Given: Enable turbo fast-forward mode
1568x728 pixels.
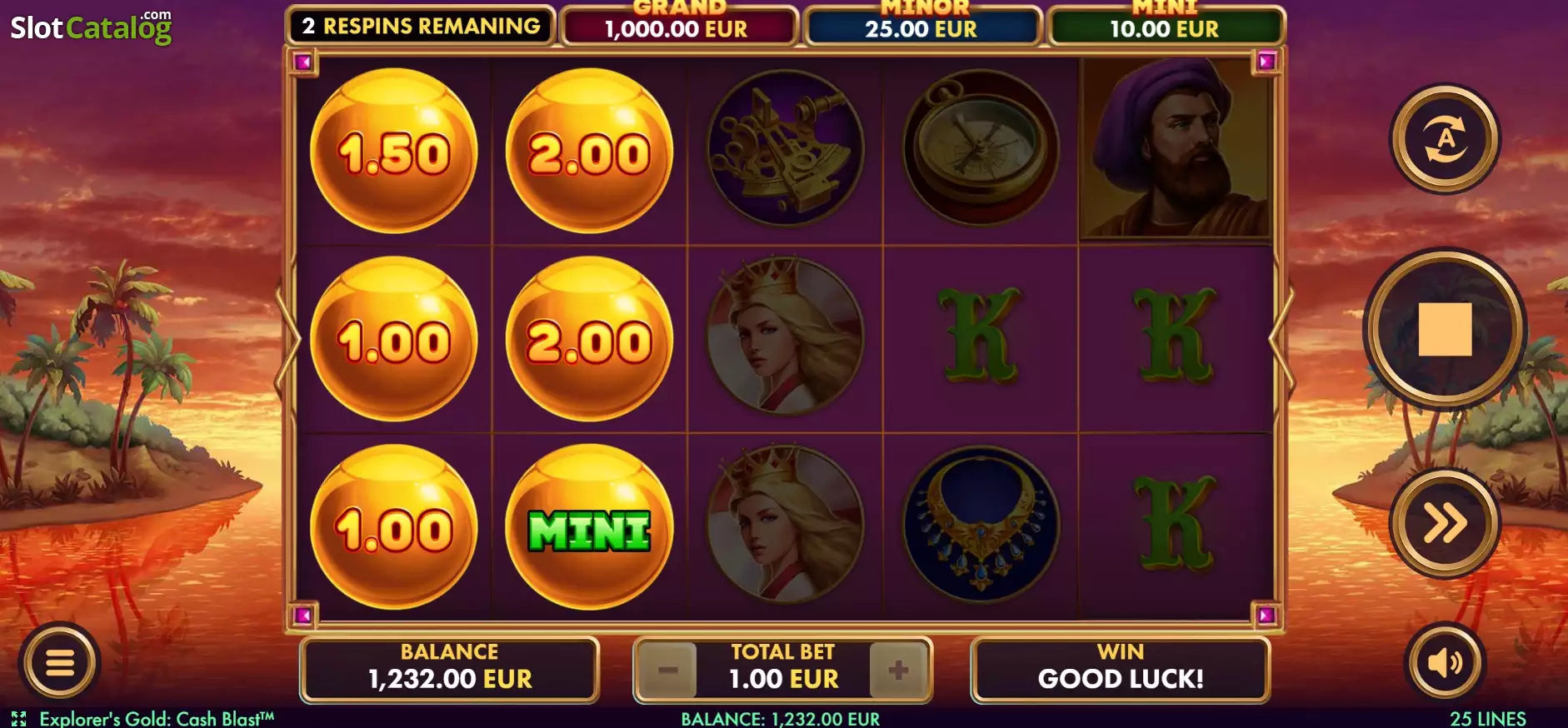Looking at the screenshot, I should pos(1445,523).
